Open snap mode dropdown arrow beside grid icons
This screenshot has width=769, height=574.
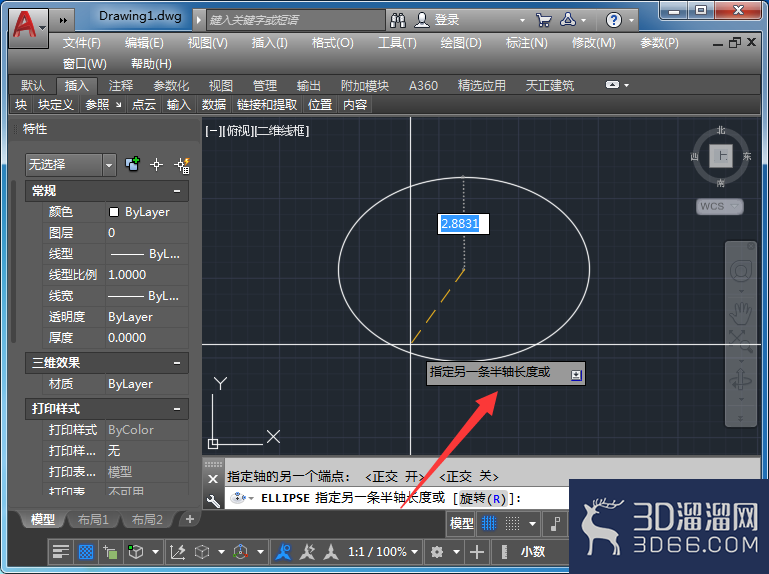pyautogui.click(x=533, y=523)
